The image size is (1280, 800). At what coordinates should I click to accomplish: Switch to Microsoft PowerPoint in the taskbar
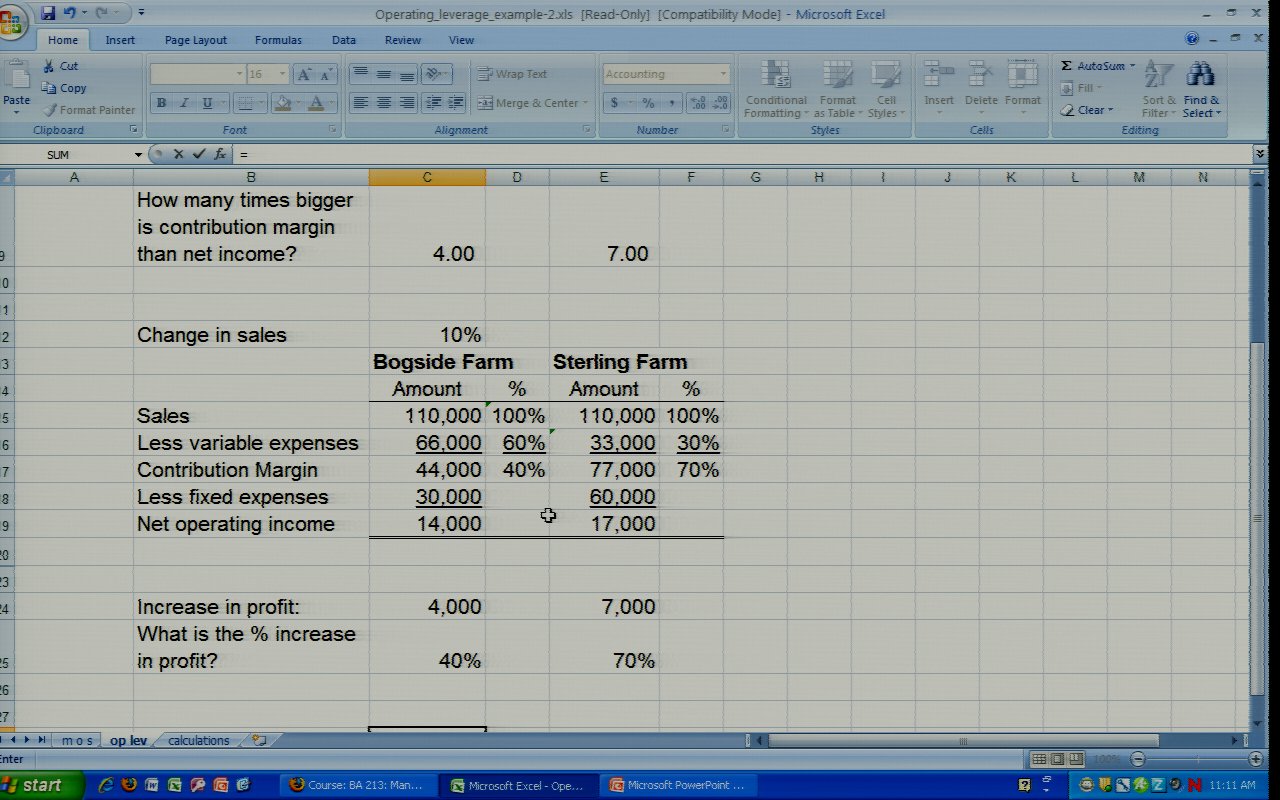click(x=678, y=785)
